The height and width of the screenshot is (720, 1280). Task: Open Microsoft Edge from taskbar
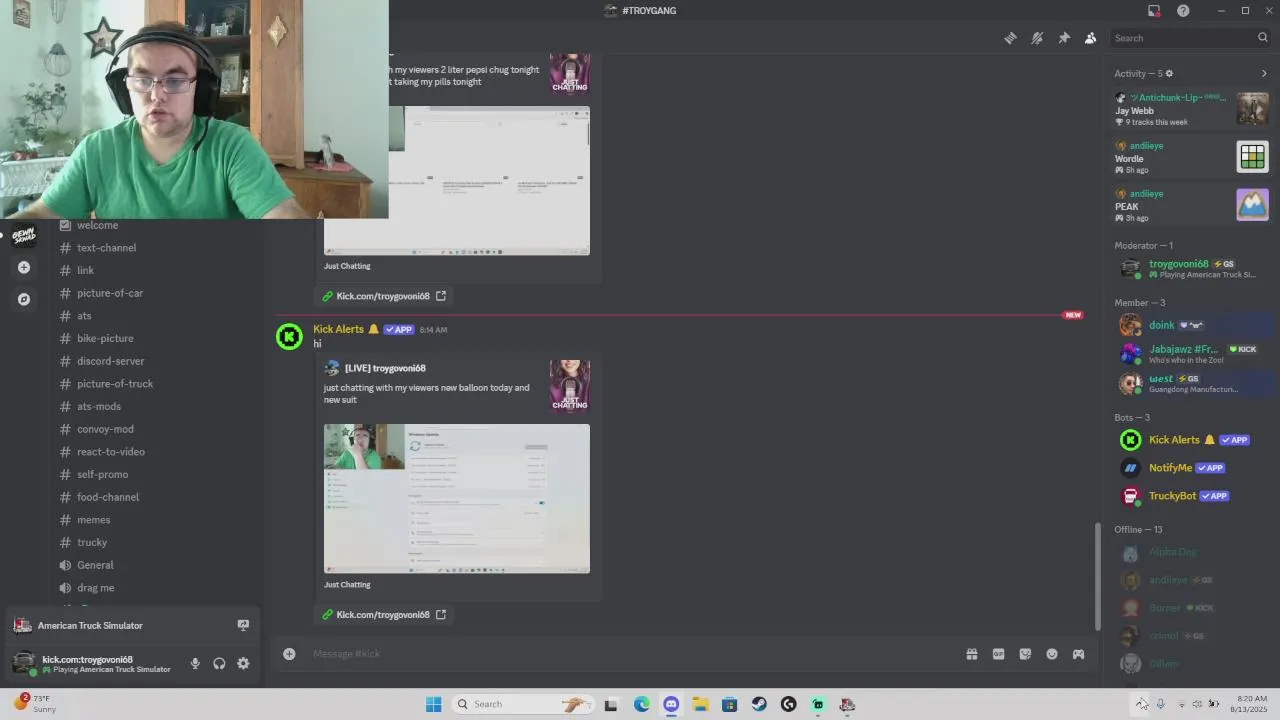[642, 704]
